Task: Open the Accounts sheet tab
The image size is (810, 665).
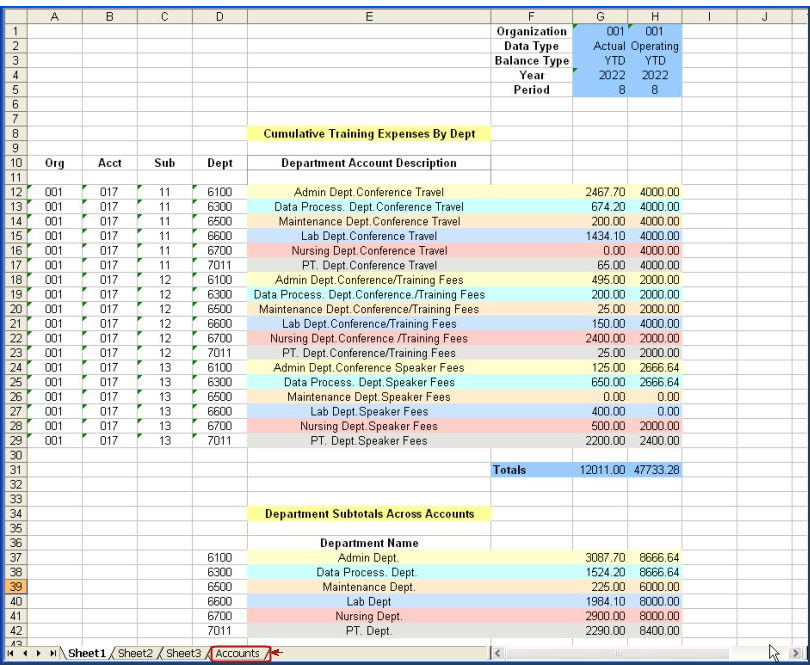Action: [x=238, y=654]
